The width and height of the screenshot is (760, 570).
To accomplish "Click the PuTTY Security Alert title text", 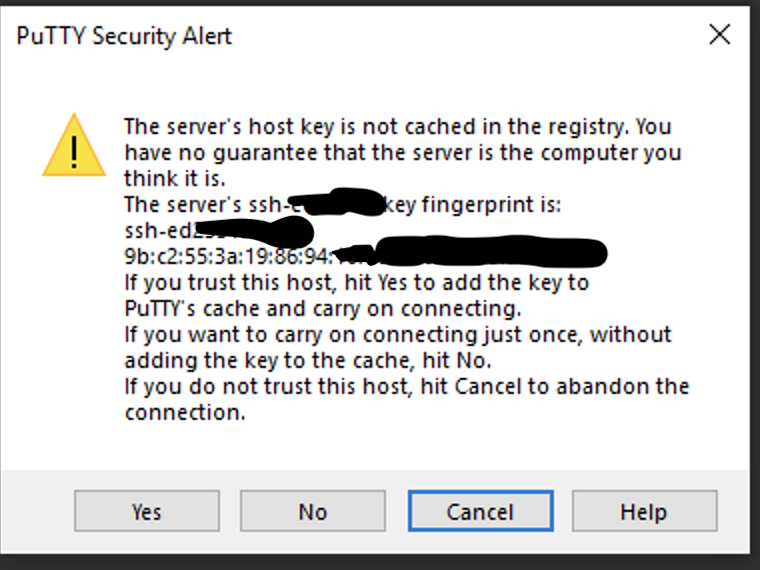I will point(124,37).
